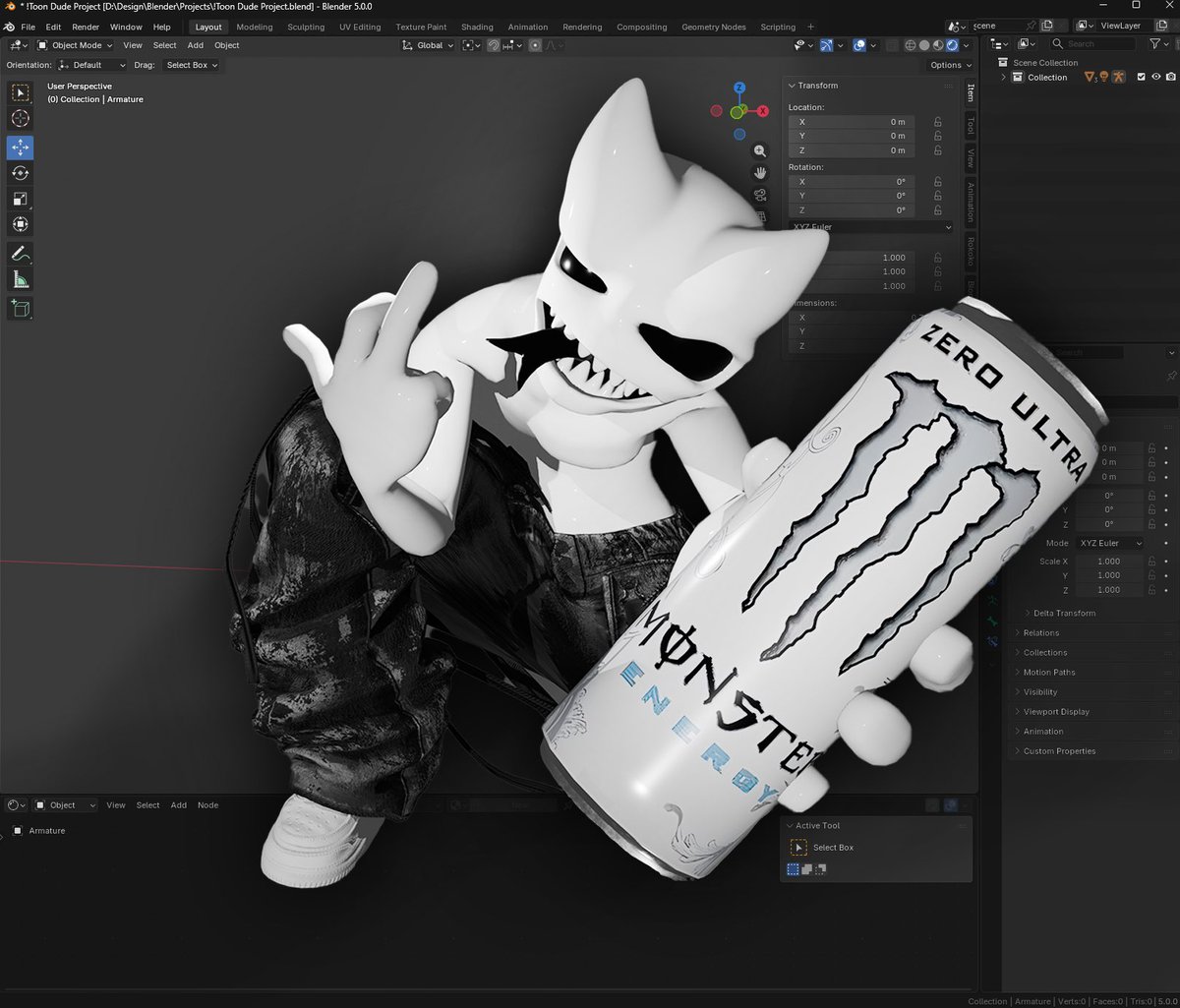
Task: Click the outliner Search field
Action: coord(1094,43)
